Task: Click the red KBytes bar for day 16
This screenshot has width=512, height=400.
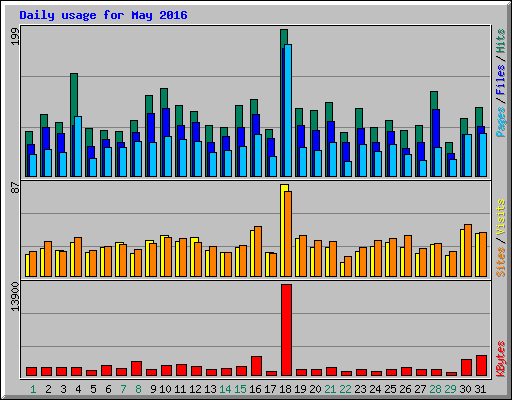Action: (256, 366)
